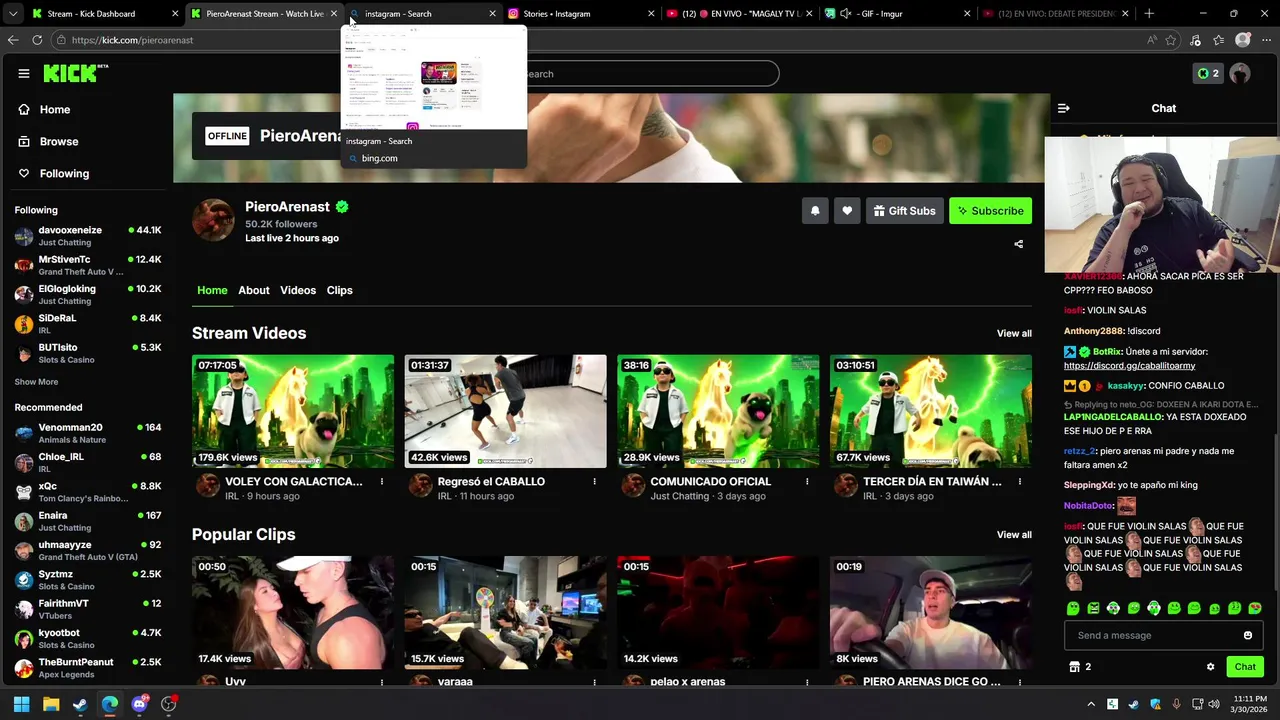Switch to the GIF - Imgur browser tab
The width and height of the screenshot is (1280, 720).
(896, 14)
